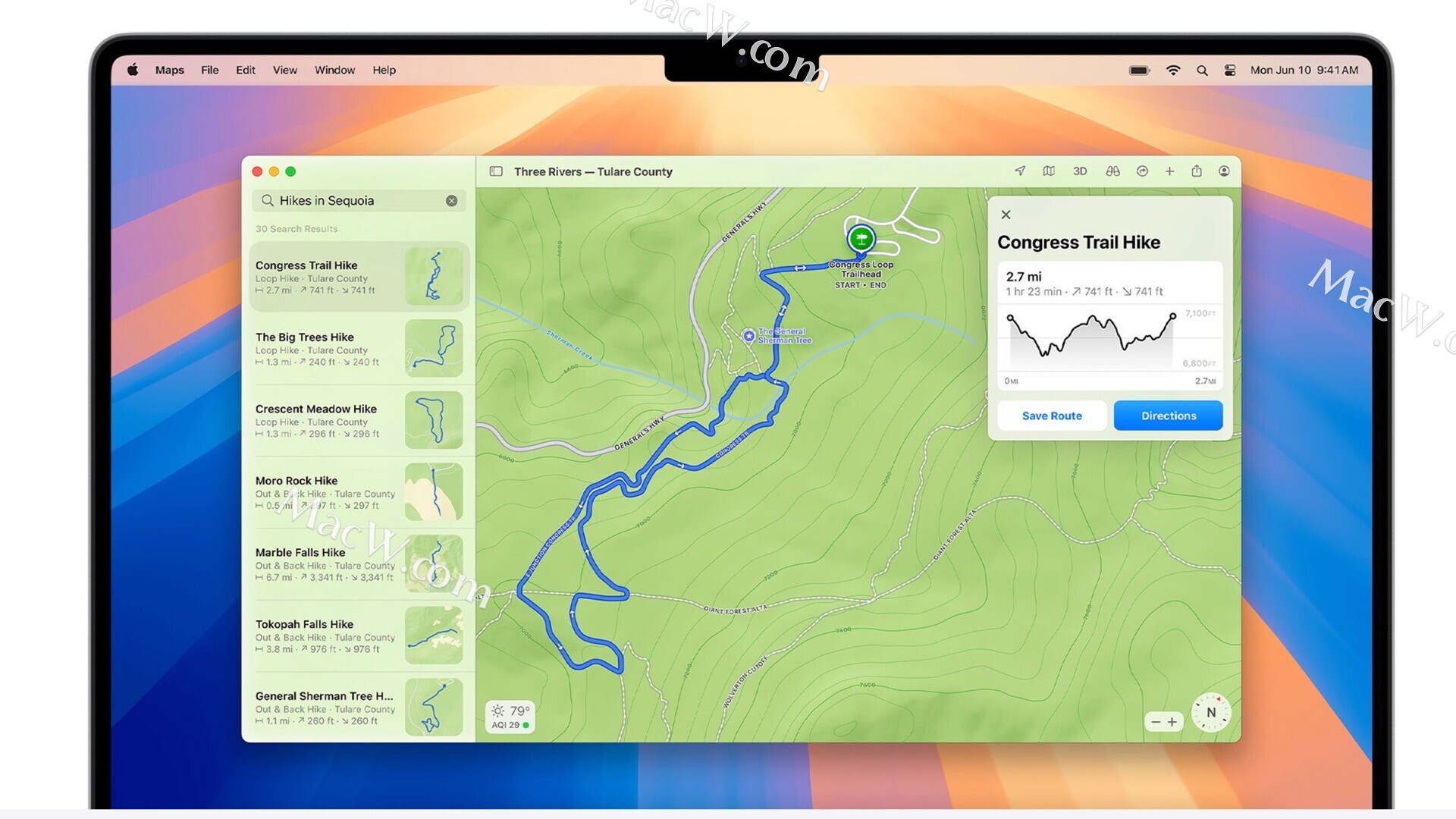Click the Save Route button
Viewport: 1456px width, 819px height.
point(1052,416)
